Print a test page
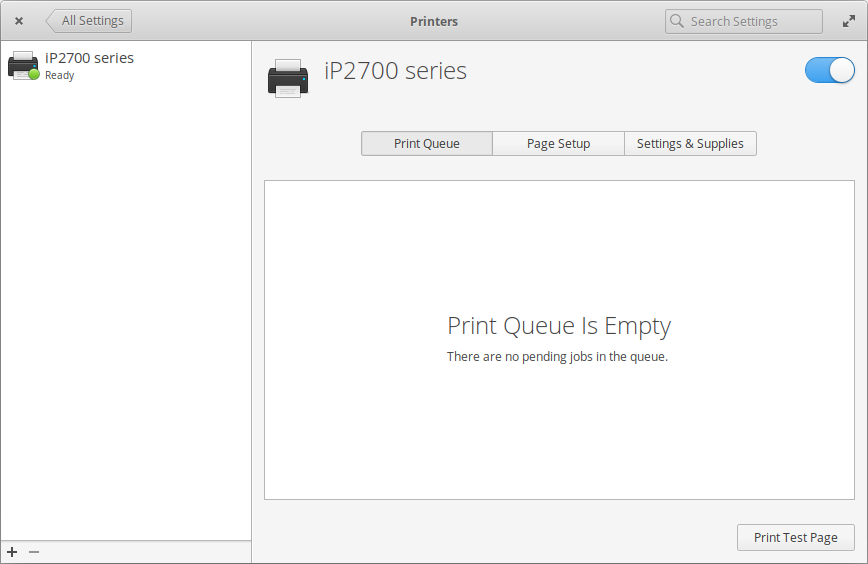868x564 pixels. (x=795, y=537)
